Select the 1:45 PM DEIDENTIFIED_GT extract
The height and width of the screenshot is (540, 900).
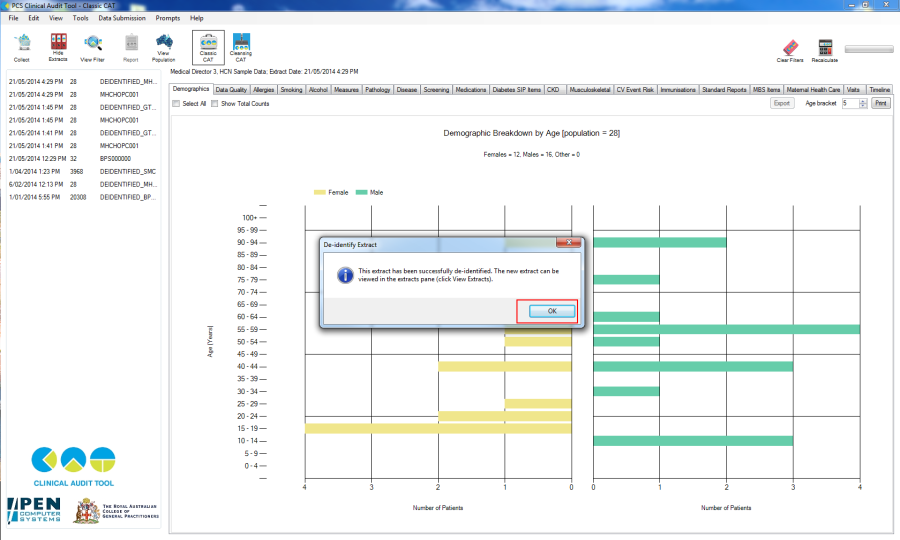[83, 107]
